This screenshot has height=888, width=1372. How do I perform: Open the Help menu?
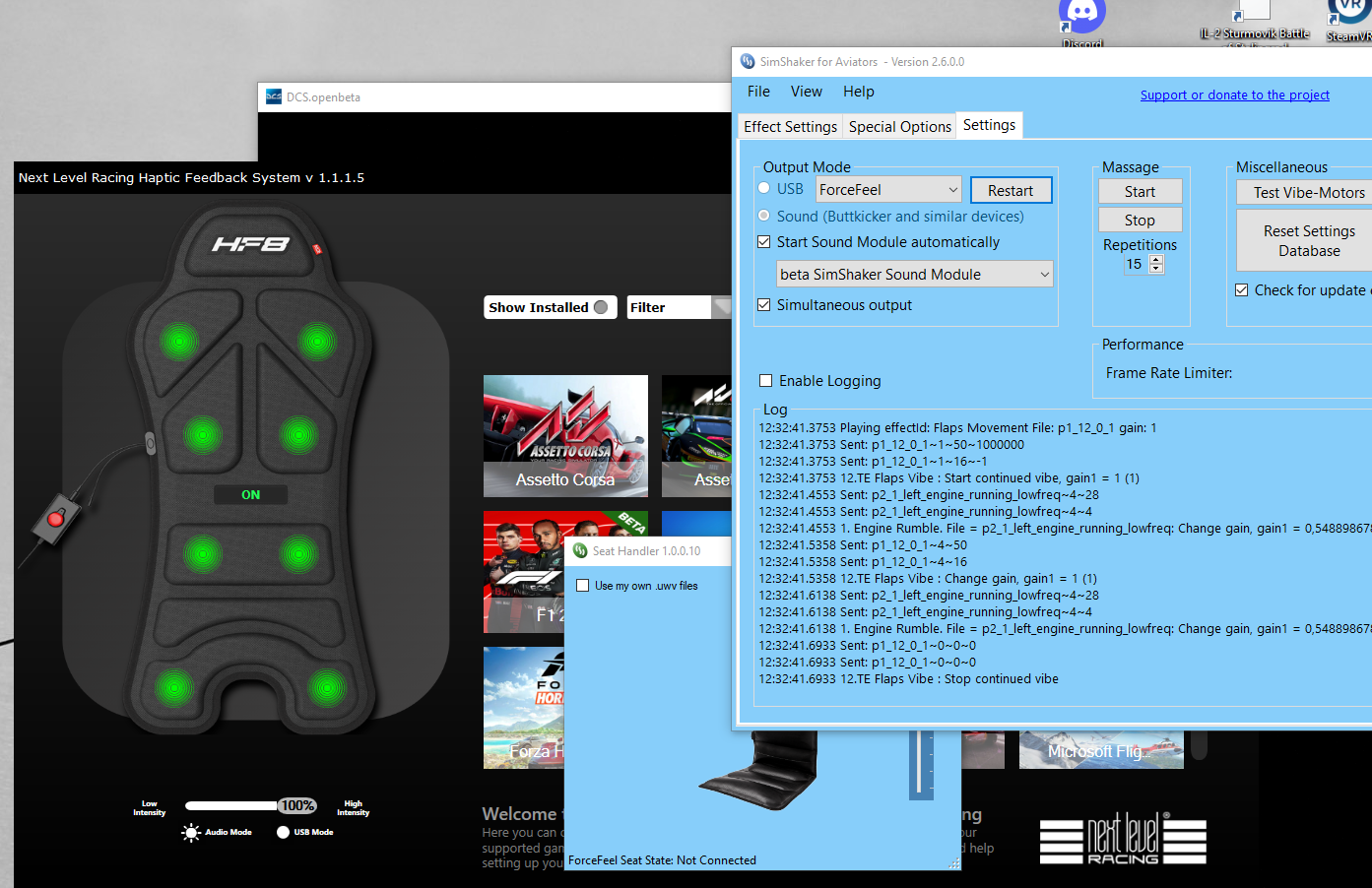pos(858,92)
